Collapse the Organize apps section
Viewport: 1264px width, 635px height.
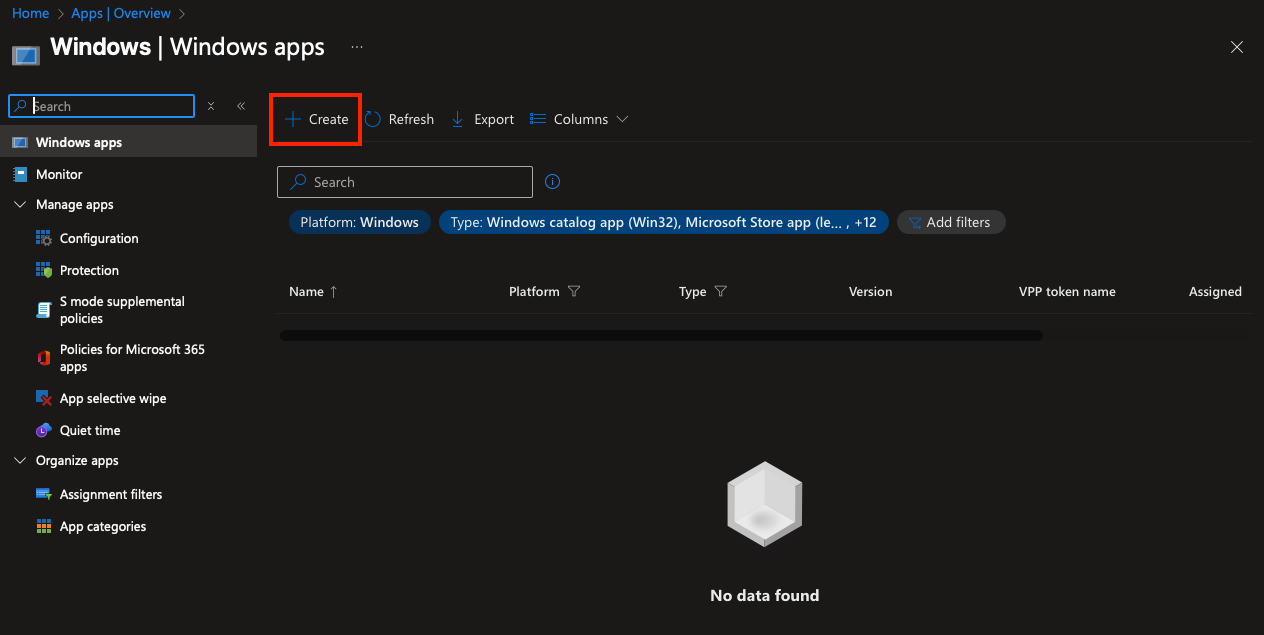click(x=20, y=460)
